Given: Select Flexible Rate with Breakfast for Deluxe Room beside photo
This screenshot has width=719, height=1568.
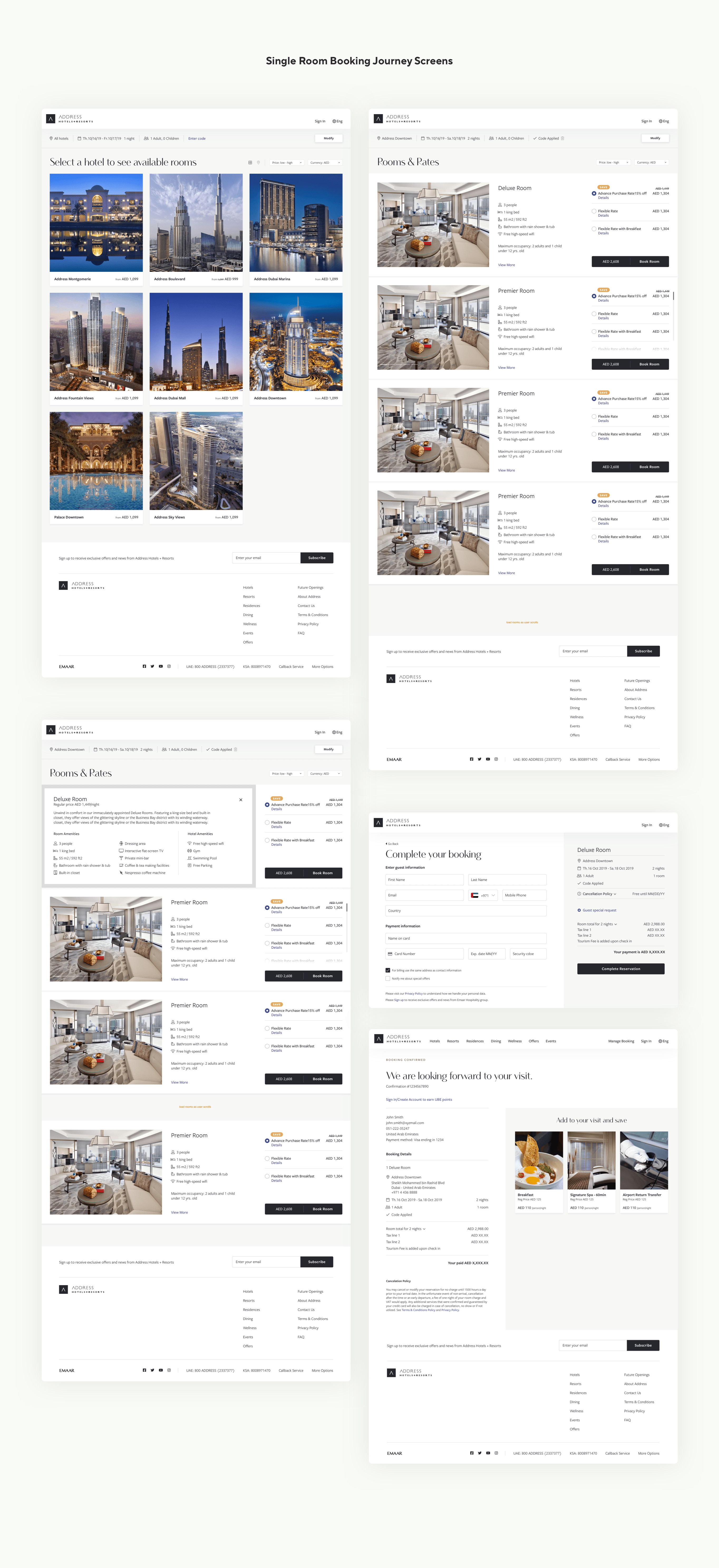Looking at the screenshot, I should coord(594,229).
